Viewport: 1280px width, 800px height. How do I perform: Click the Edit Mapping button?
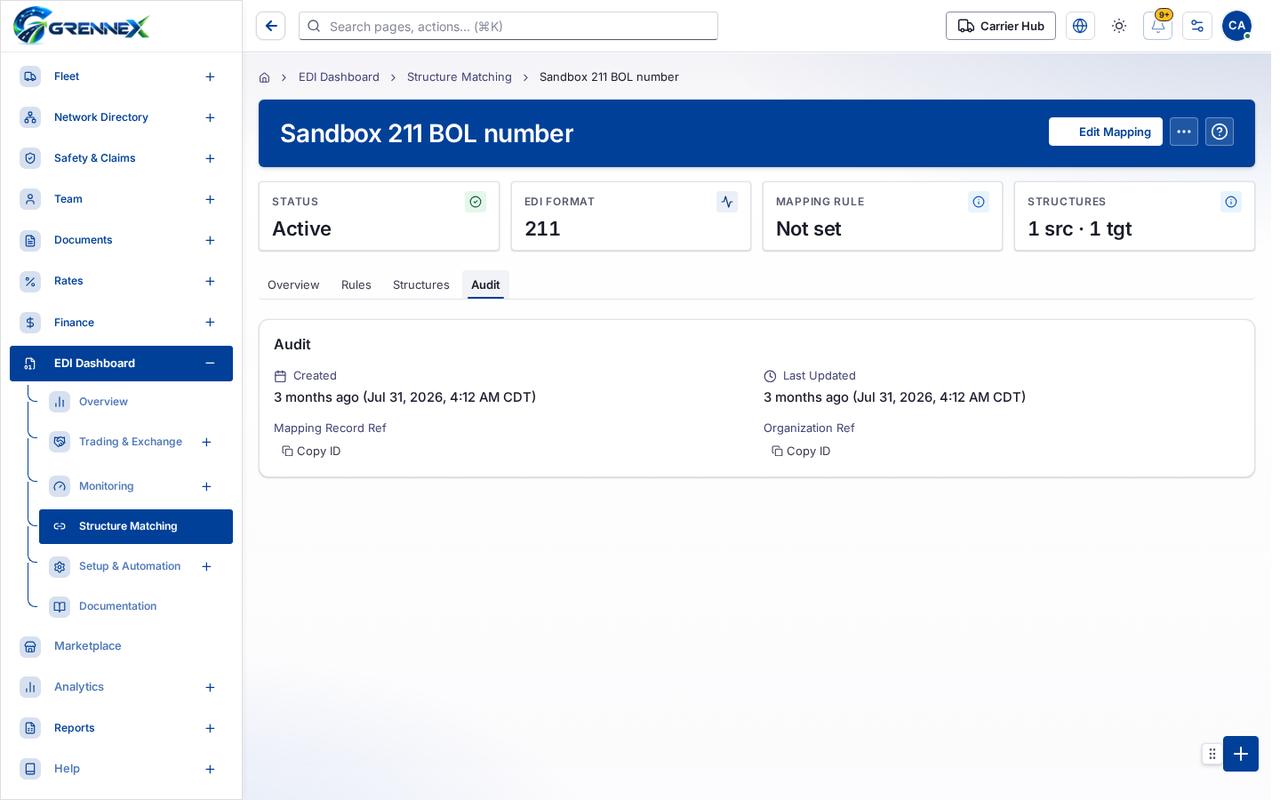click(x=1105, y=132)
